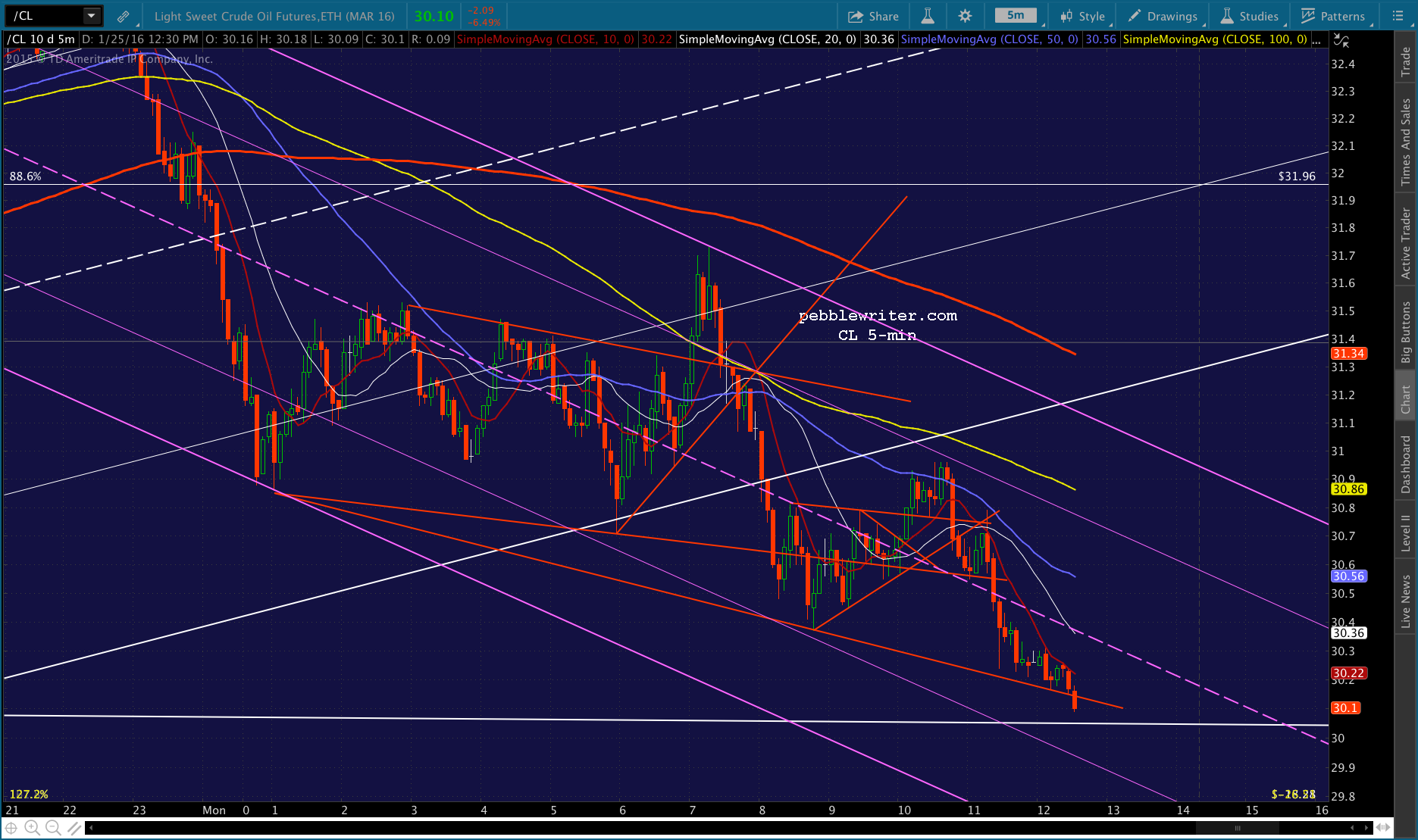Click the scrollbar left arrow at far left
The height and width of the screenshot is (840, 1418).
coord(89,828)
